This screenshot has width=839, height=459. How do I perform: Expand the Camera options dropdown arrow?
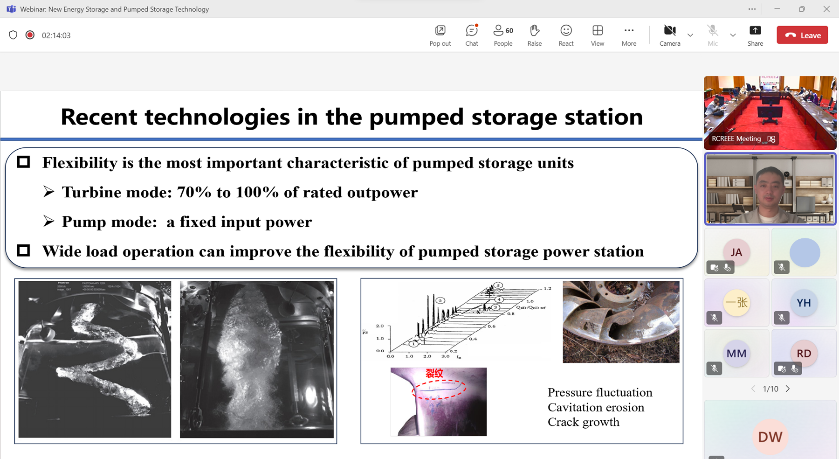690,34
